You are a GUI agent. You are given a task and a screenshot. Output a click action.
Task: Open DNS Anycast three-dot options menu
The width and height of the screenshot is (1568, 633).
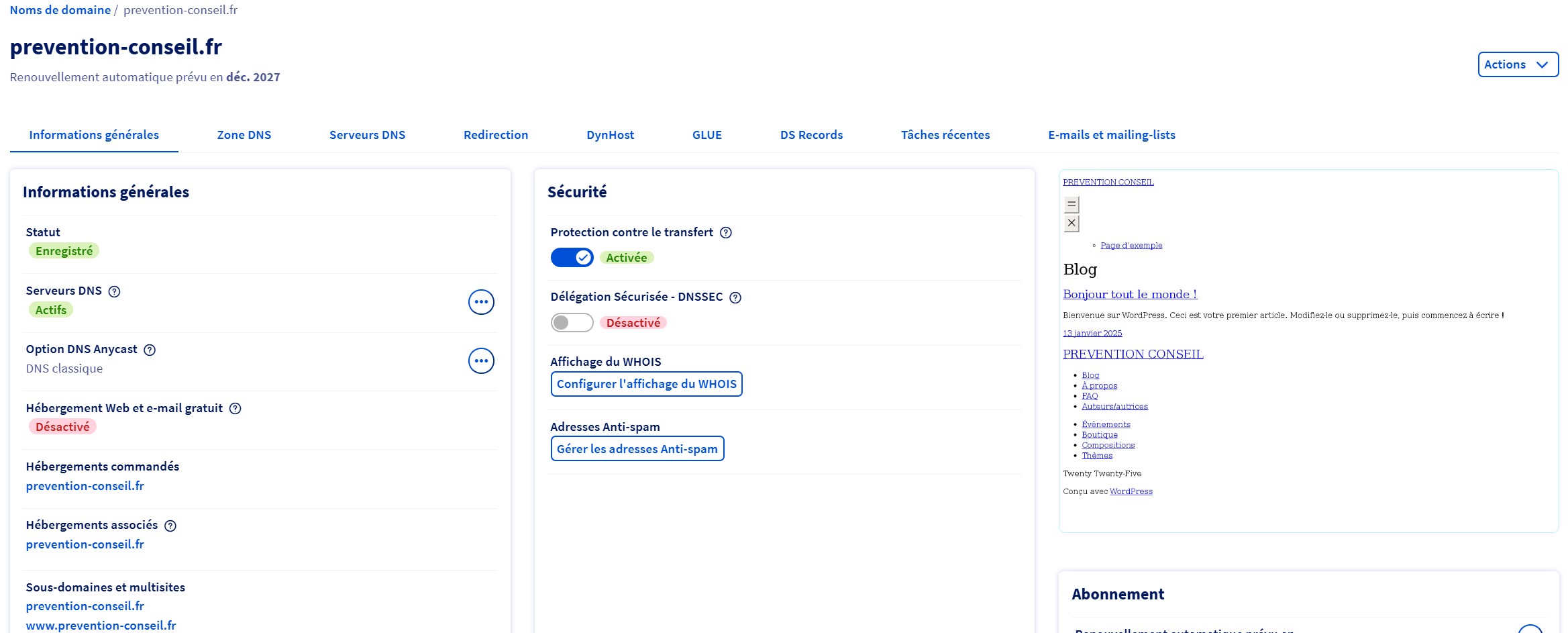[x=481, y=361]
